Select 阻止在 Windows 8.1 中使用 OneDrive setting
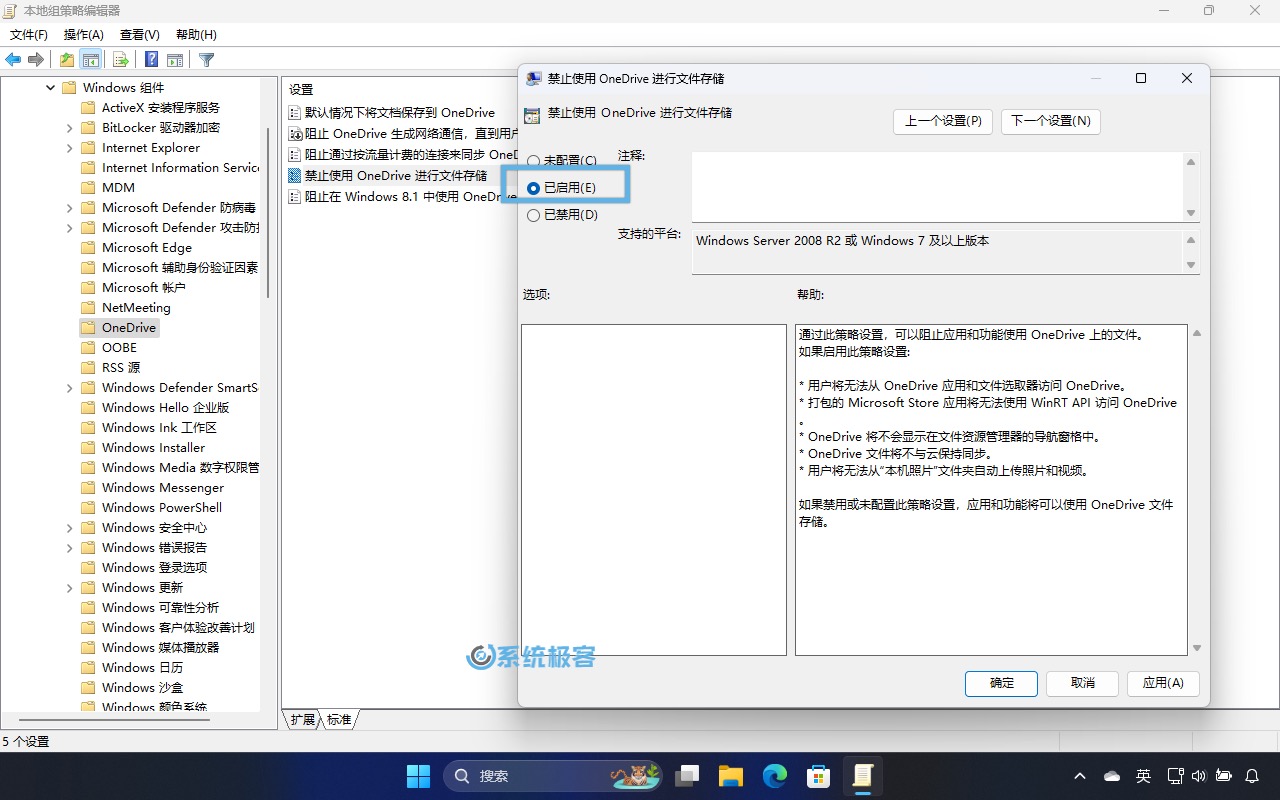The width and height of the screenshot is (1280, 800). tap(402, 197)
